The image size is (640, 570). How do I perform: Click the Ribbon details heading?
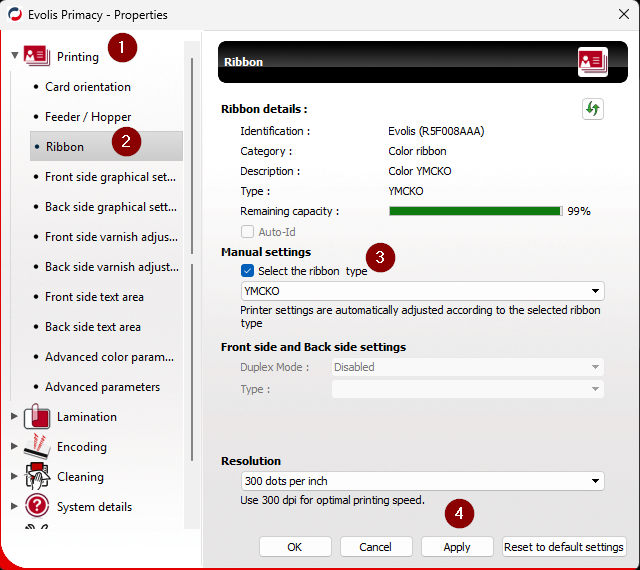click(x=264, y=109)
